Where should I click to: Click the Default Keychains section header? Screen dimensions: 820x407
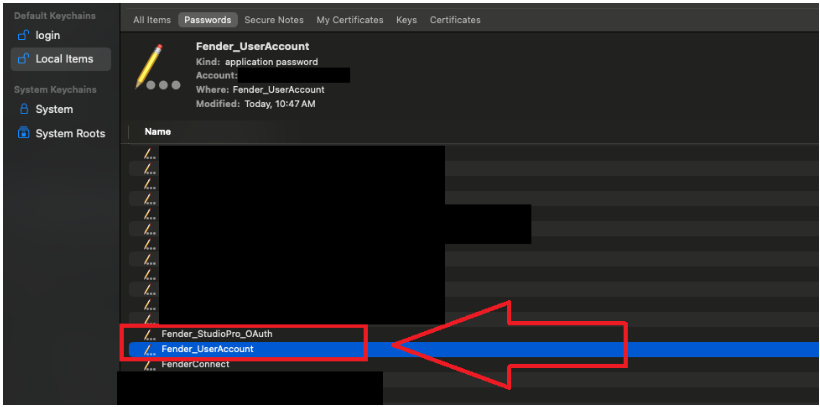click(x=53, y=16)
